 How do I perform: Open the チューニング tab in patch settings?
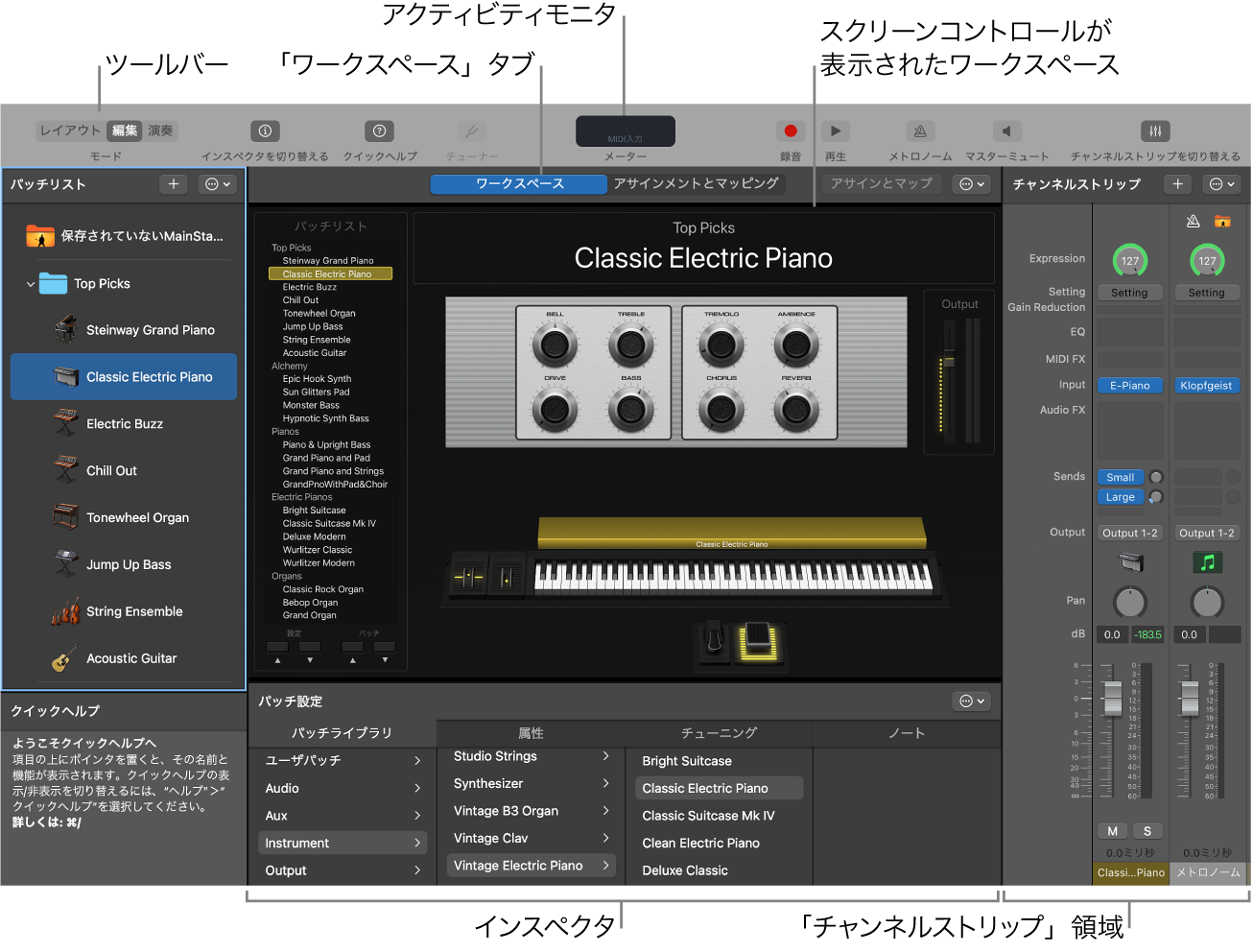click(x=719, y=732)
